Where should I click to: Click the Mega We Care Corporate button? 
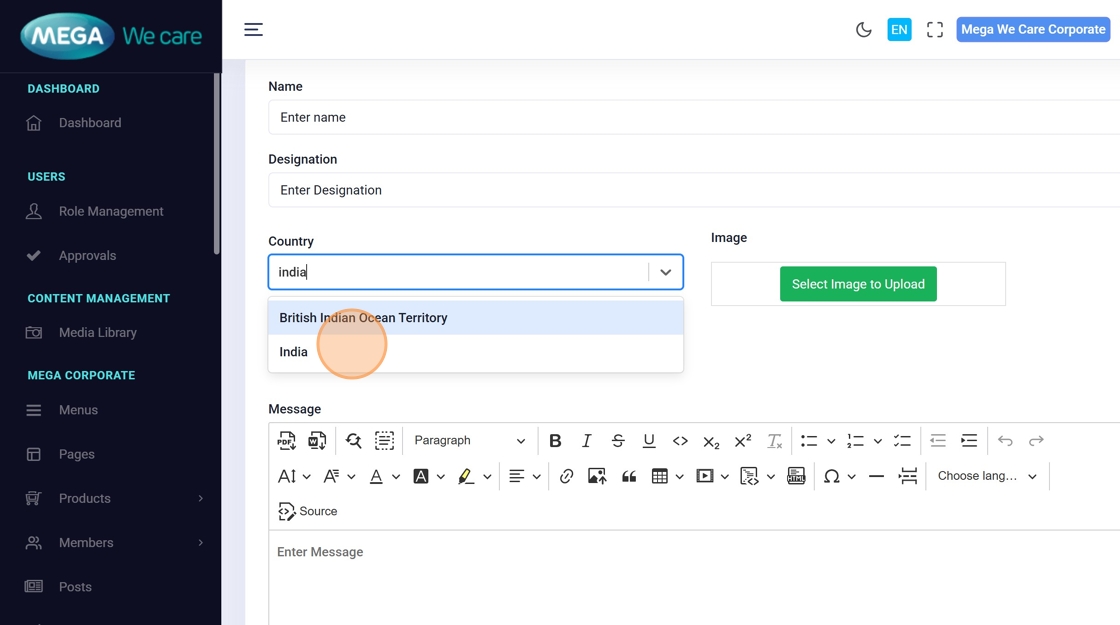(x=1033, y=30)
